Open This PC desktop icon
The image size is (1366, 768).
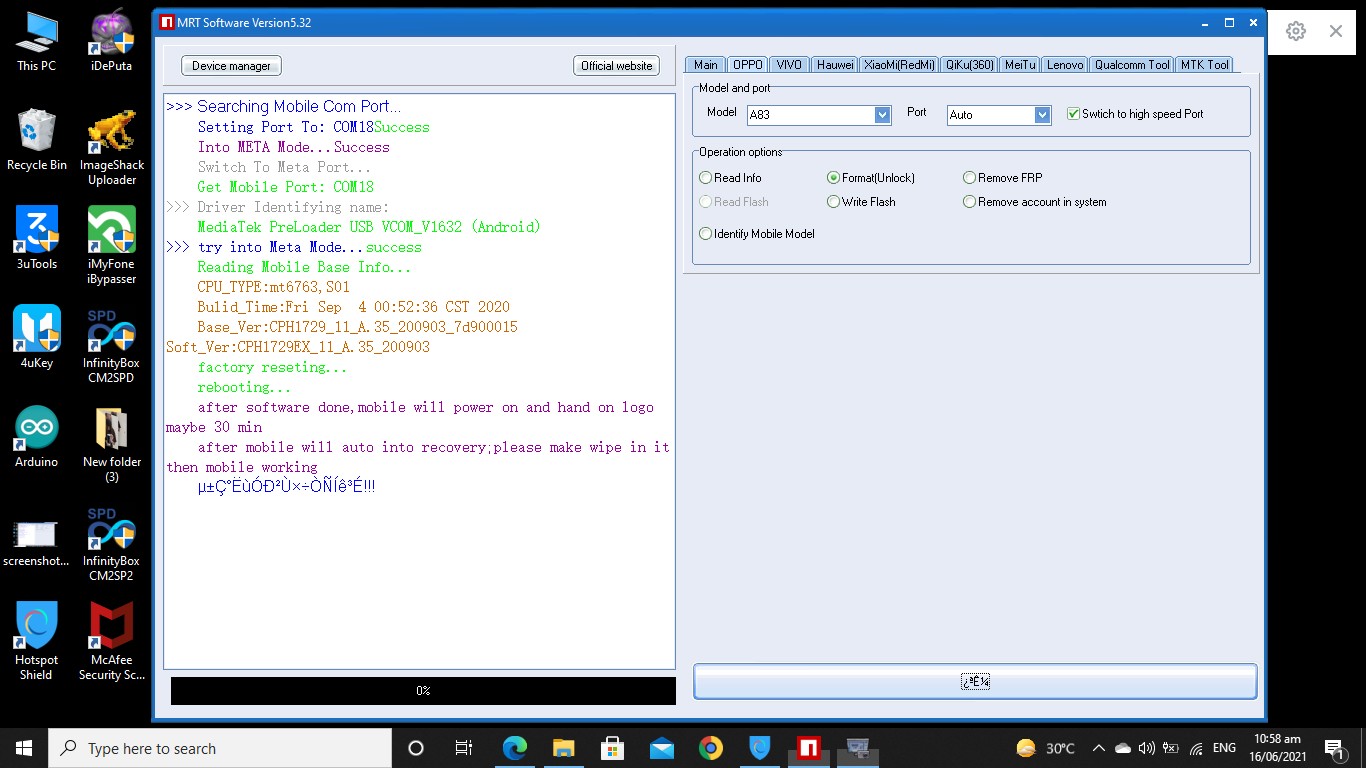point(37,41)
